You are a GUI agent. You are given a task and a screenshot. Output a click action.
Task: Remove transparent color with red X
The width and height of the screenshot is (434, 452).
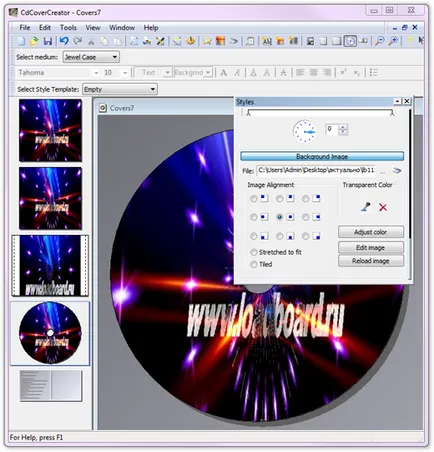(383, 207)
